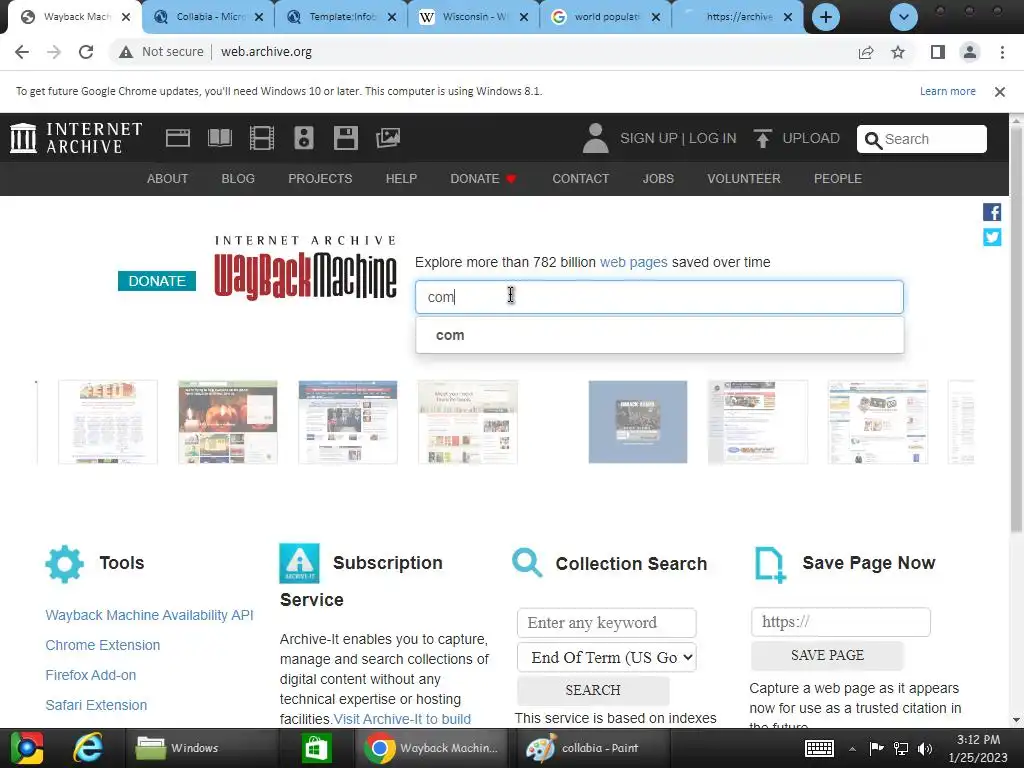
Task: Open the CONTACT menu item
Action: click(581, 179)
